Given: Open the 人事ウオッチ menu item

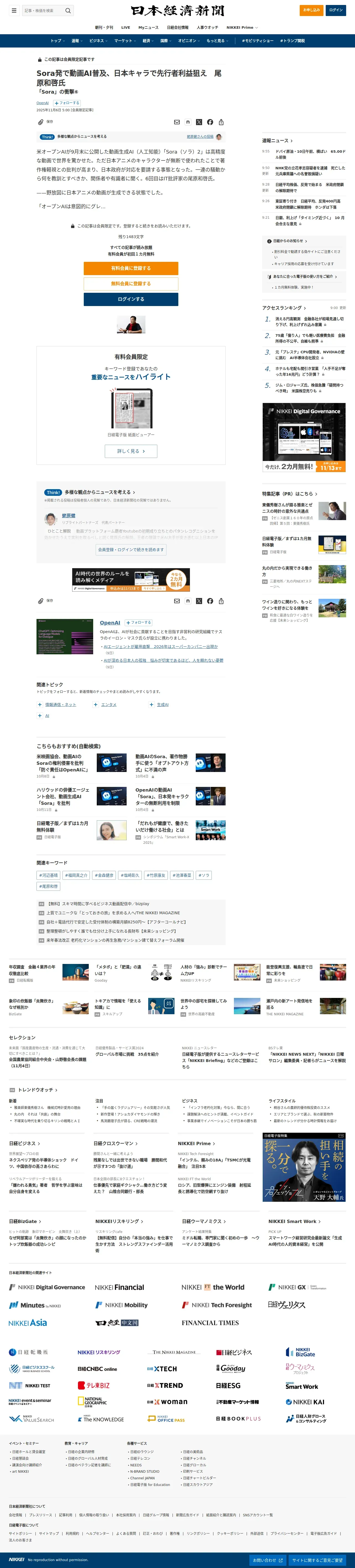Looking at the screenshot, I should (x=208, y=27).
